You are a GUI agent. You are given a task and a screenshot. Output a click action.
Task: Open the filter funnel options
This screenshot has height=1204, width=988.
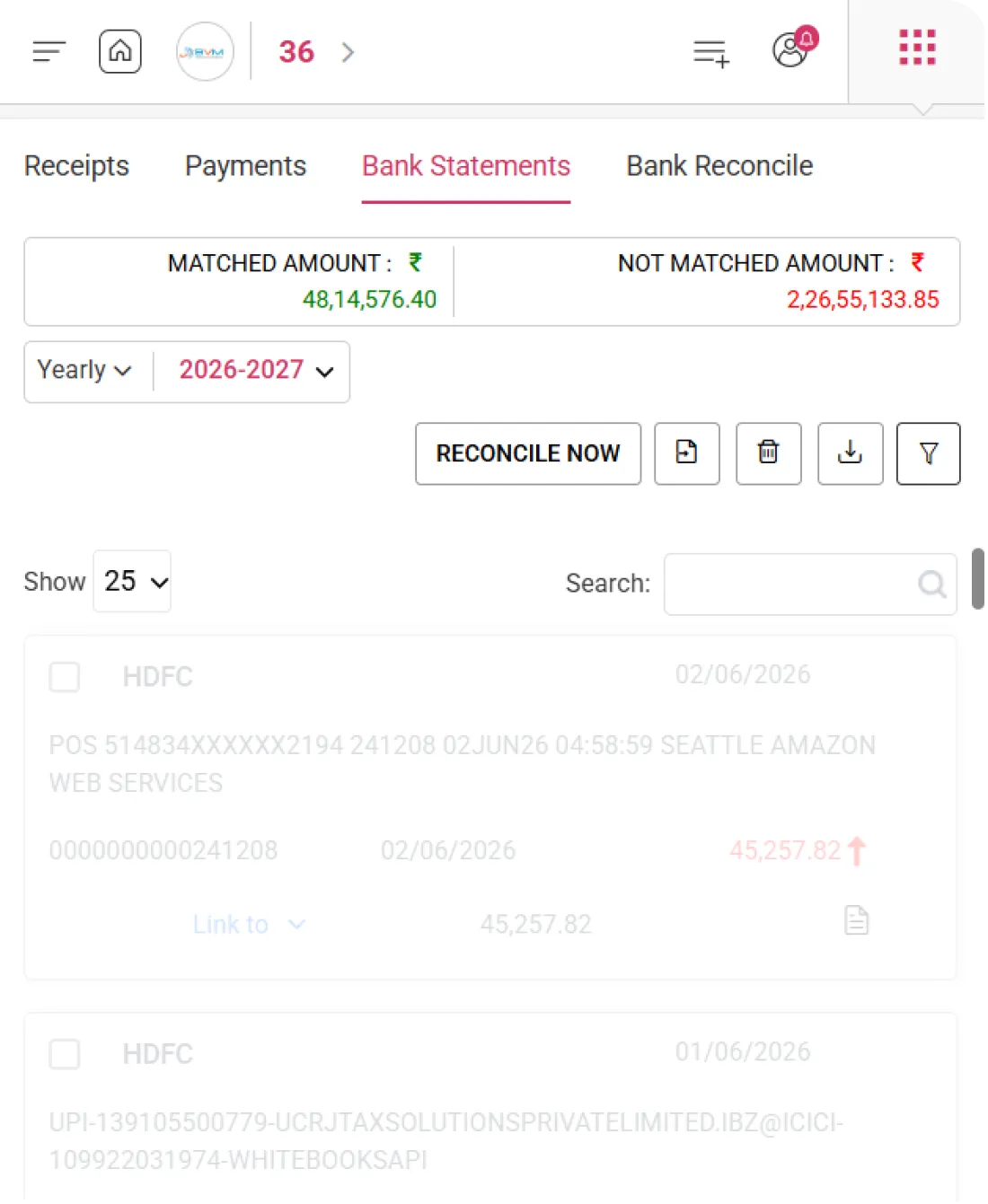point(929,453)
